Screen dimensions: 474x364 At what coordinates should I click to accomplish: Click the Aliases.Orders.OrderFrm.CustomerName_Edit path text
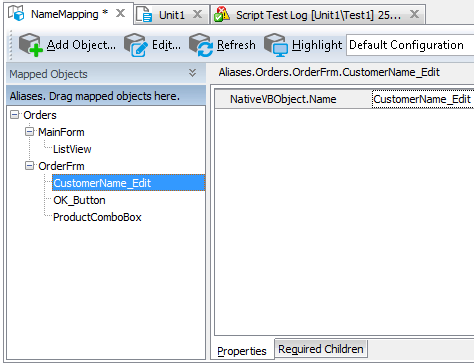pyautogui.click(x=329, y=72)
